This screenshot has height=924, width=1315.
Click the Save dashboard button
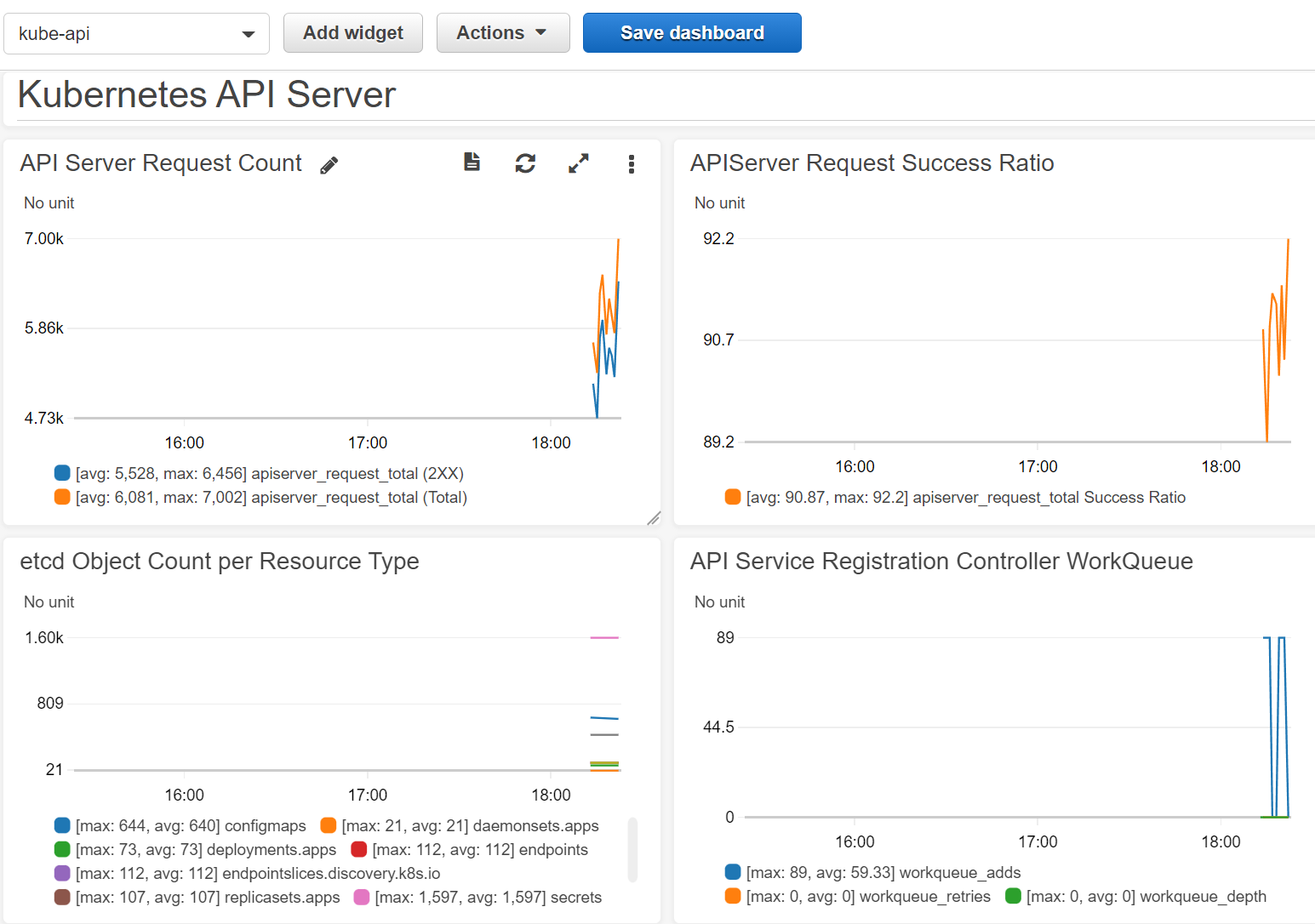click(x=691, y=32)
